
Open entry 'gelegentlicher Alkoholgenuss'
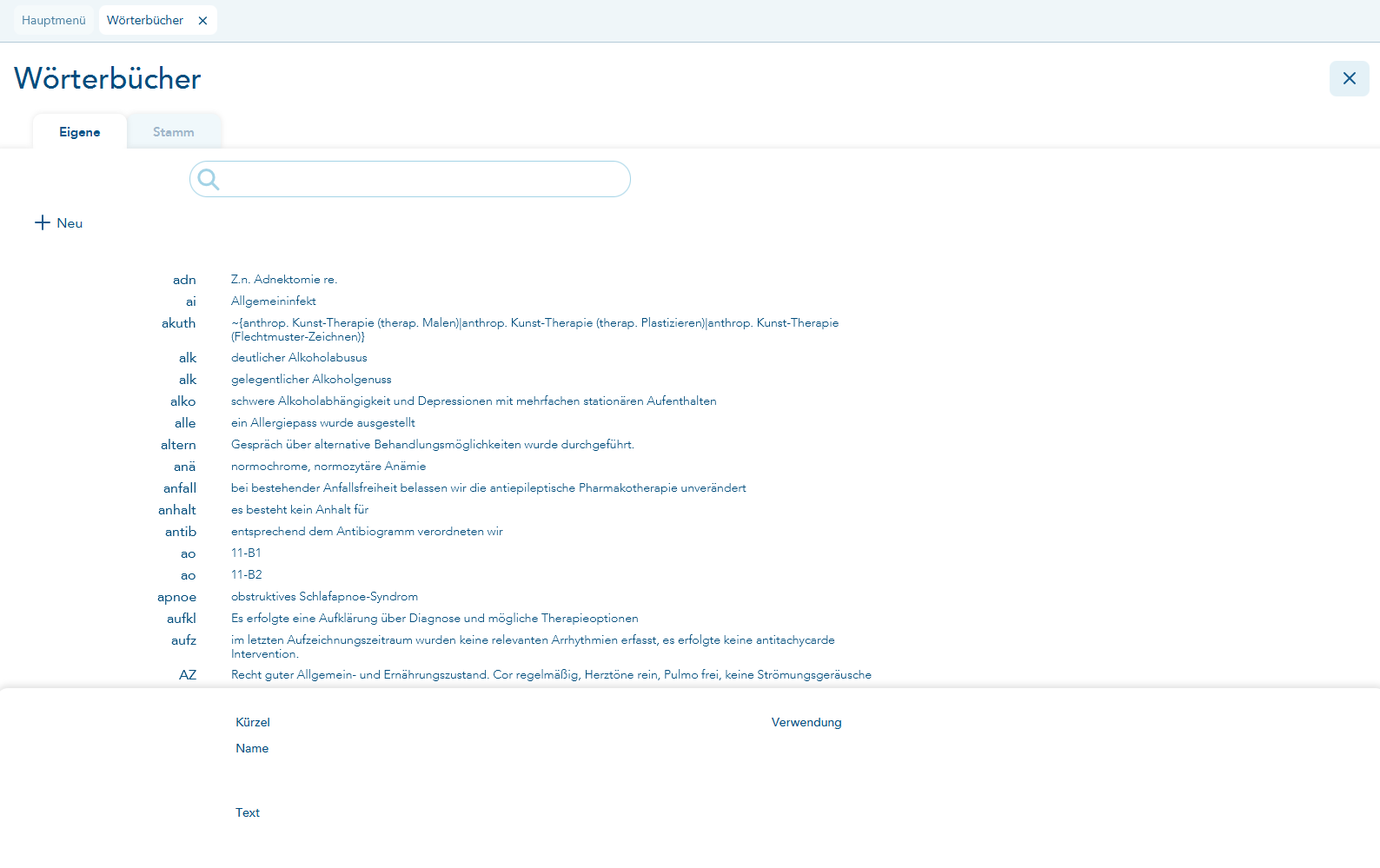coord(311,380)
